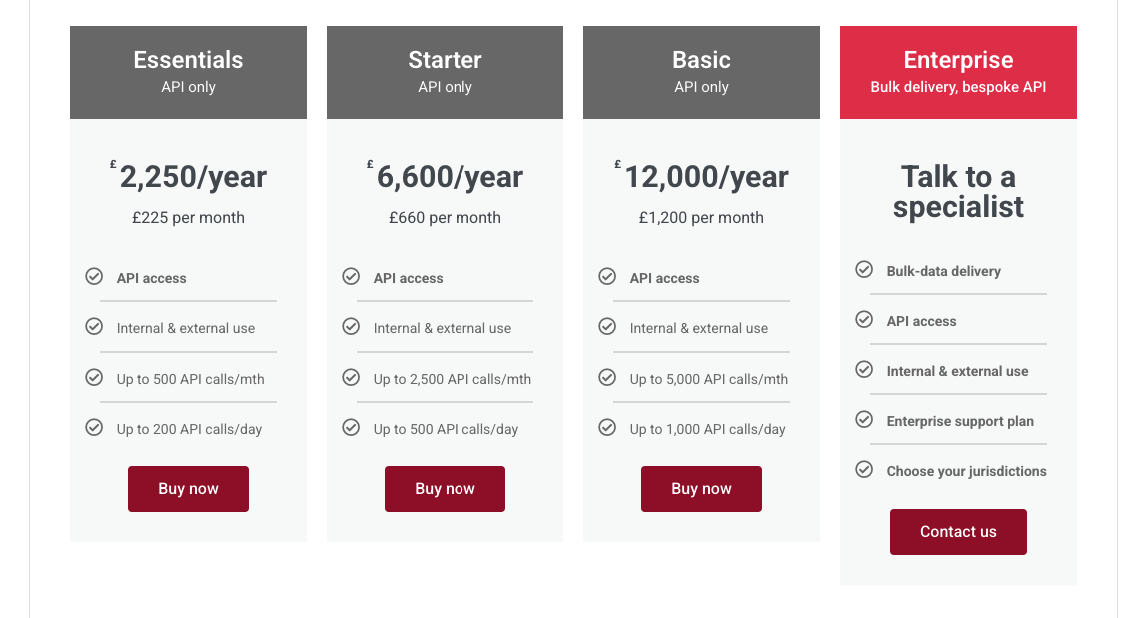Click the Basic plan Buy now button

pyautogui.click(x=701, y=489)
